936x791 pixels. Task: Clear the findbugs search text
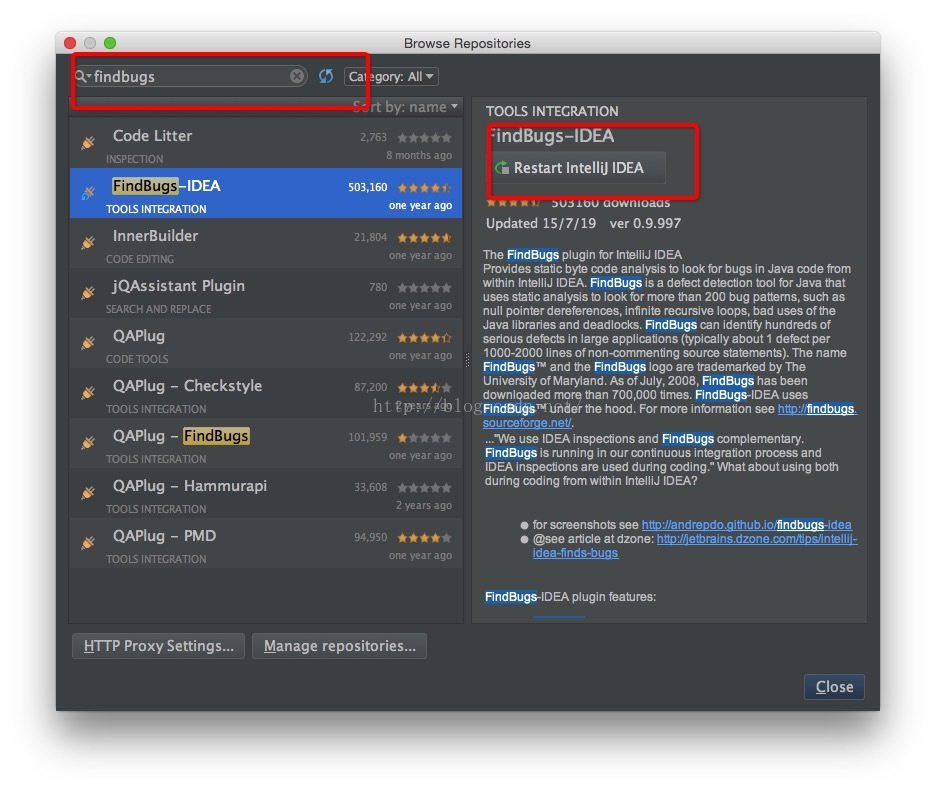coord(297,76)
